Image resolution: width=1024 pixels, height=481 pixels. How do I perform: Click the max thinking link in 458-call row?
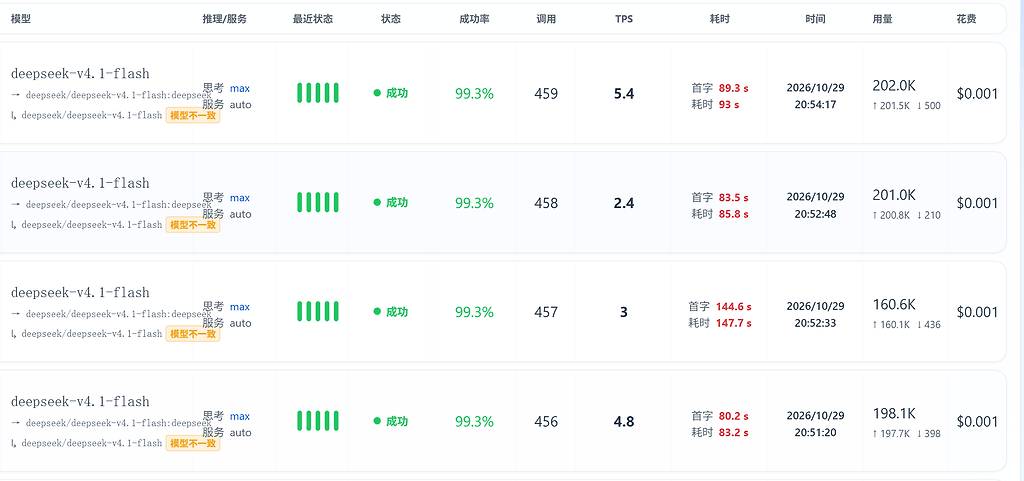(x=240, y=198)
